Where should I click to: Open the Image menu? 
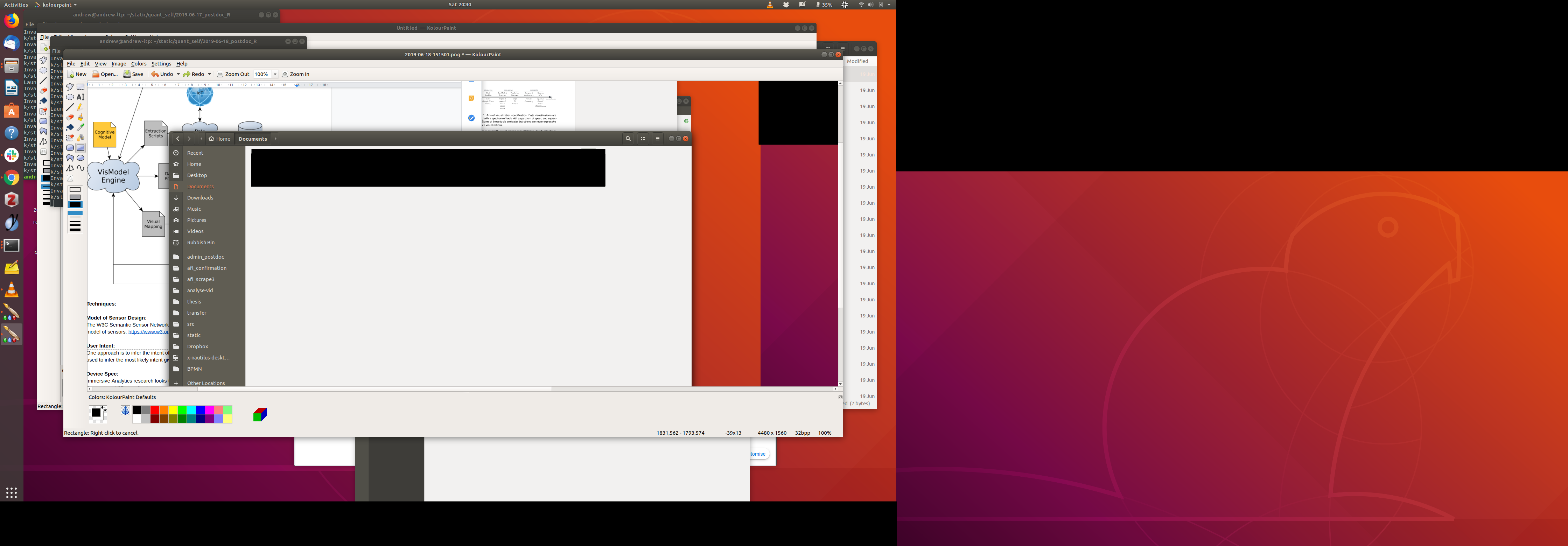pos(119,64)
